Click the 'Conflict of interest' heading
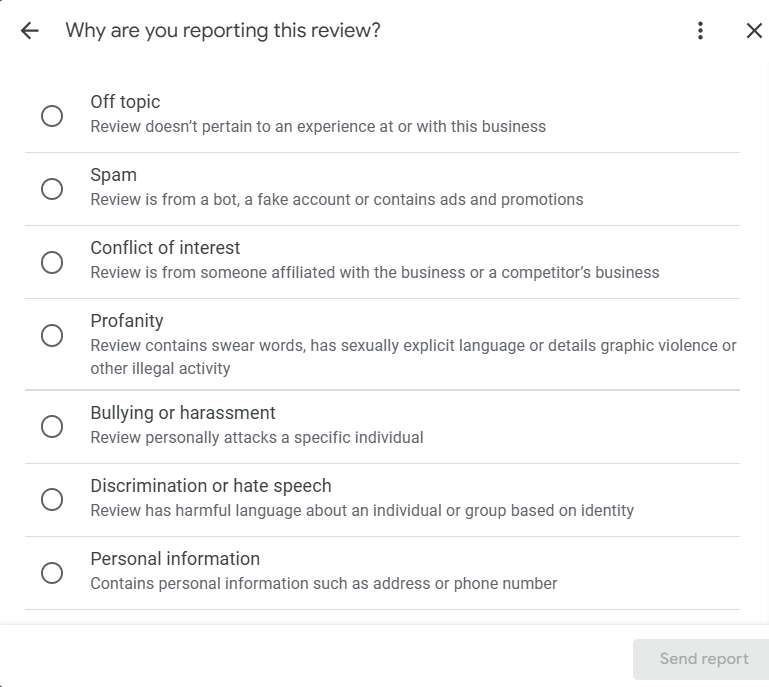 click(x=165, y=248)
